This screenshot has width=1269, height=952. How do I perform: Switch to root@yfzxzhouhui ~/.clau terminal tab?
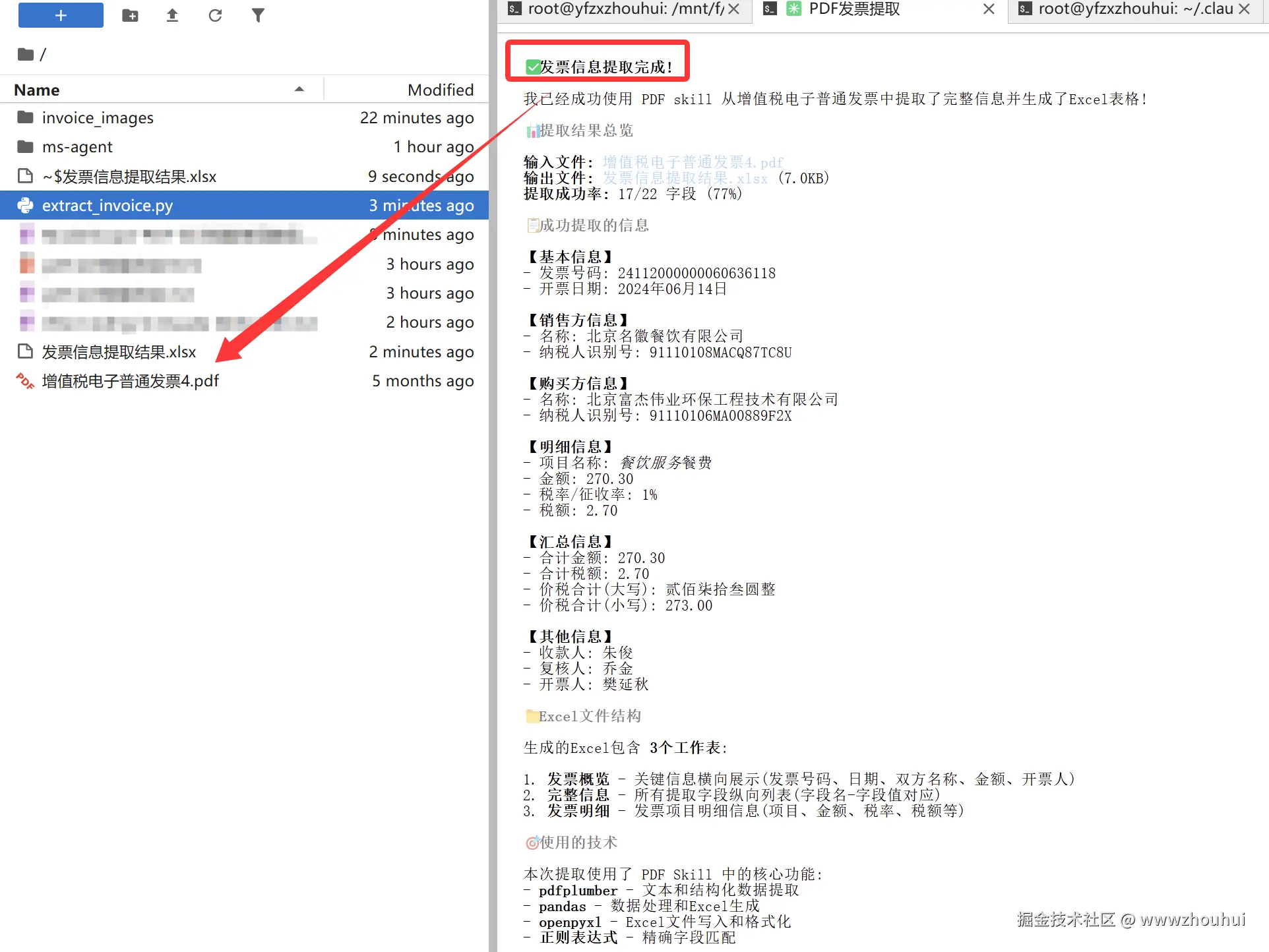pos(1134,9)
